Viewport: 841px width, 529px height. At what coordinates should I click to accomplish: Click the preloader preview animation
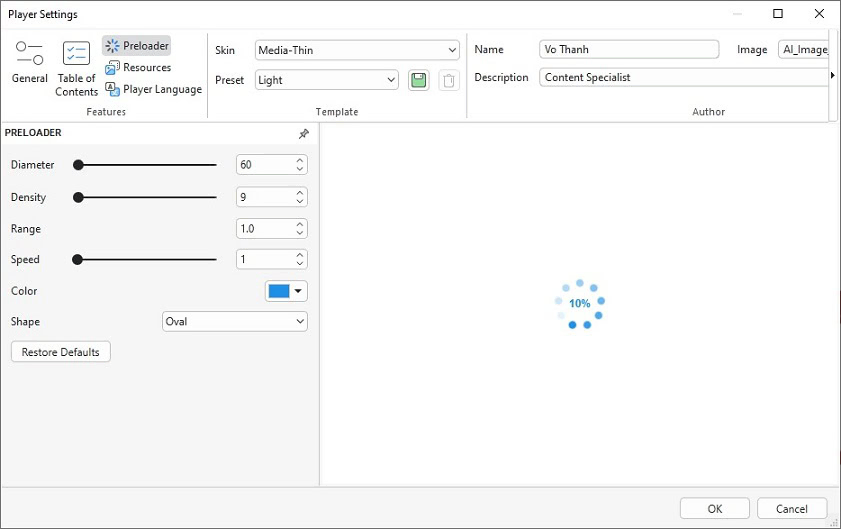click(580, 304)
